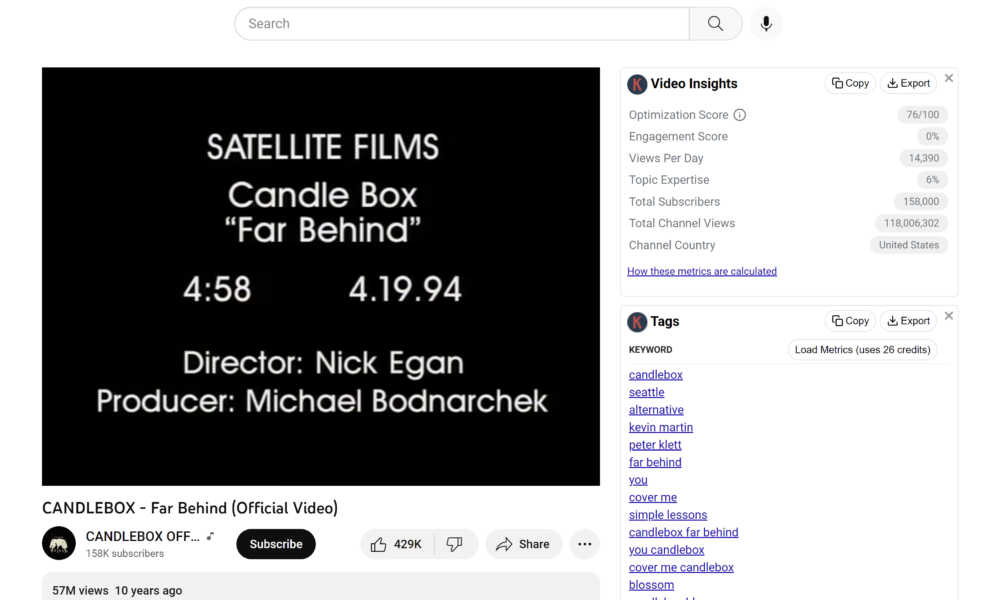Image resolution: width=1000 pixels, height=600 pixels.
Task: Open the alternative tag link
Action: pyautogui.click(x=656, y=410)
